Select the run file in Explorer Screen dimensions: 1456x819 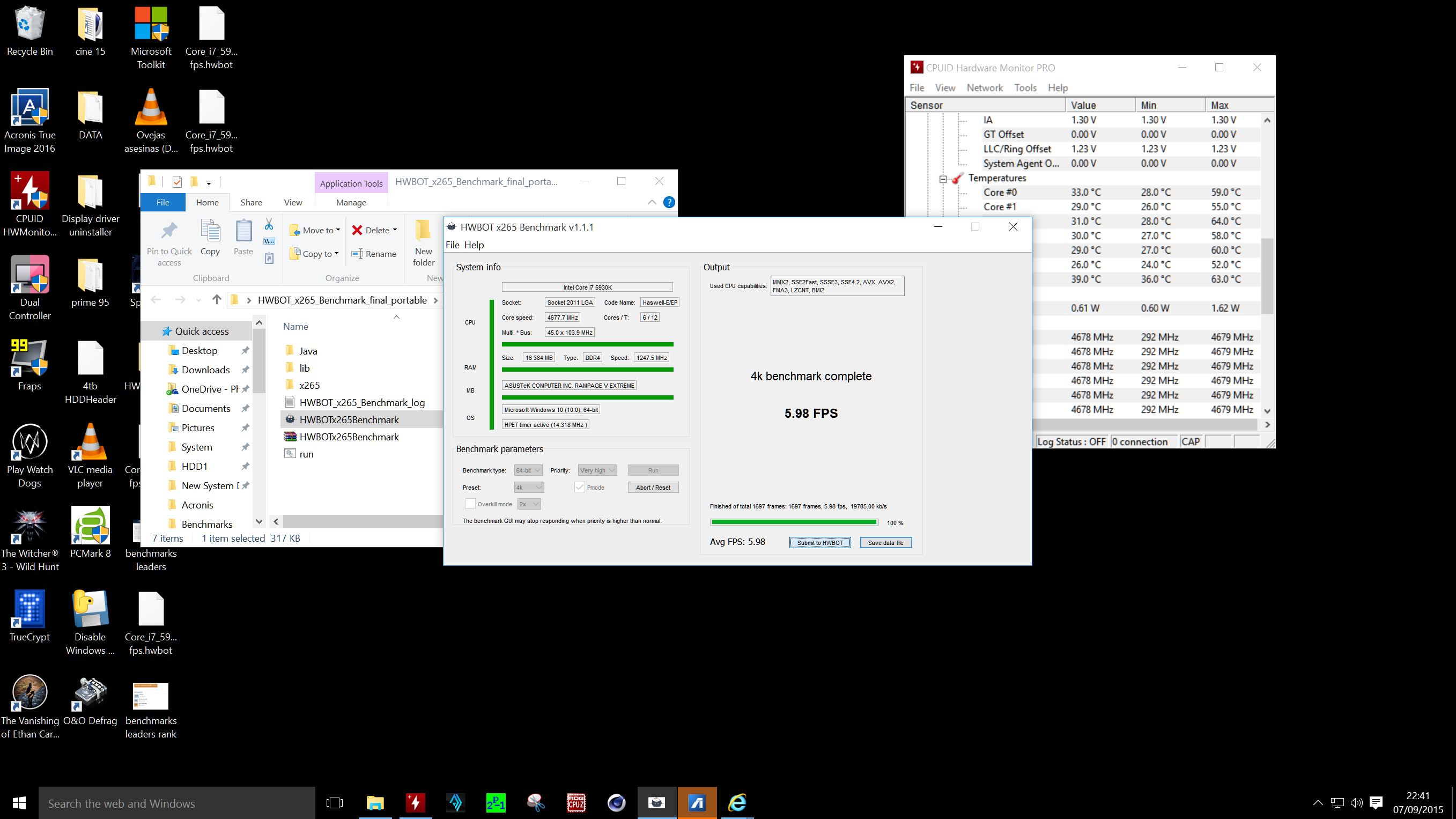point(306,454)
